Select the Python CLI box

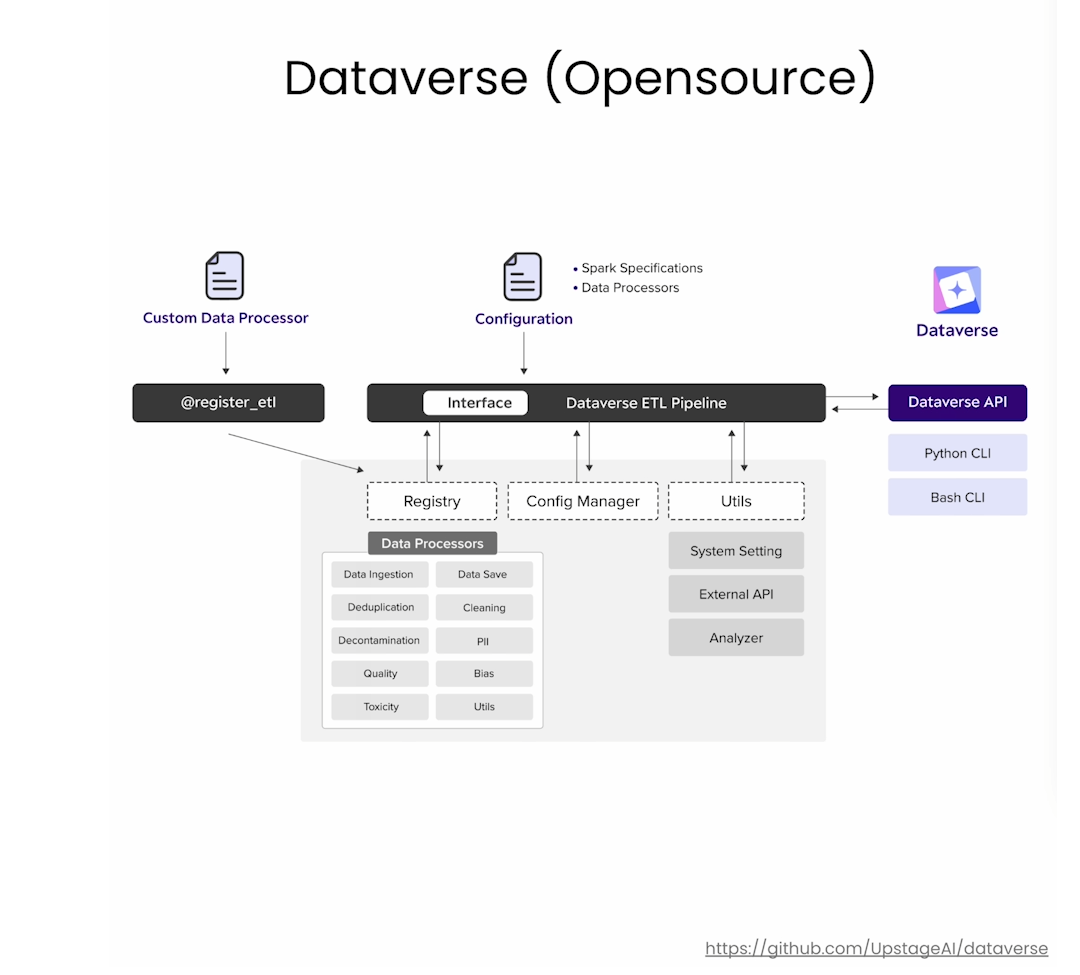coord(957,453)
